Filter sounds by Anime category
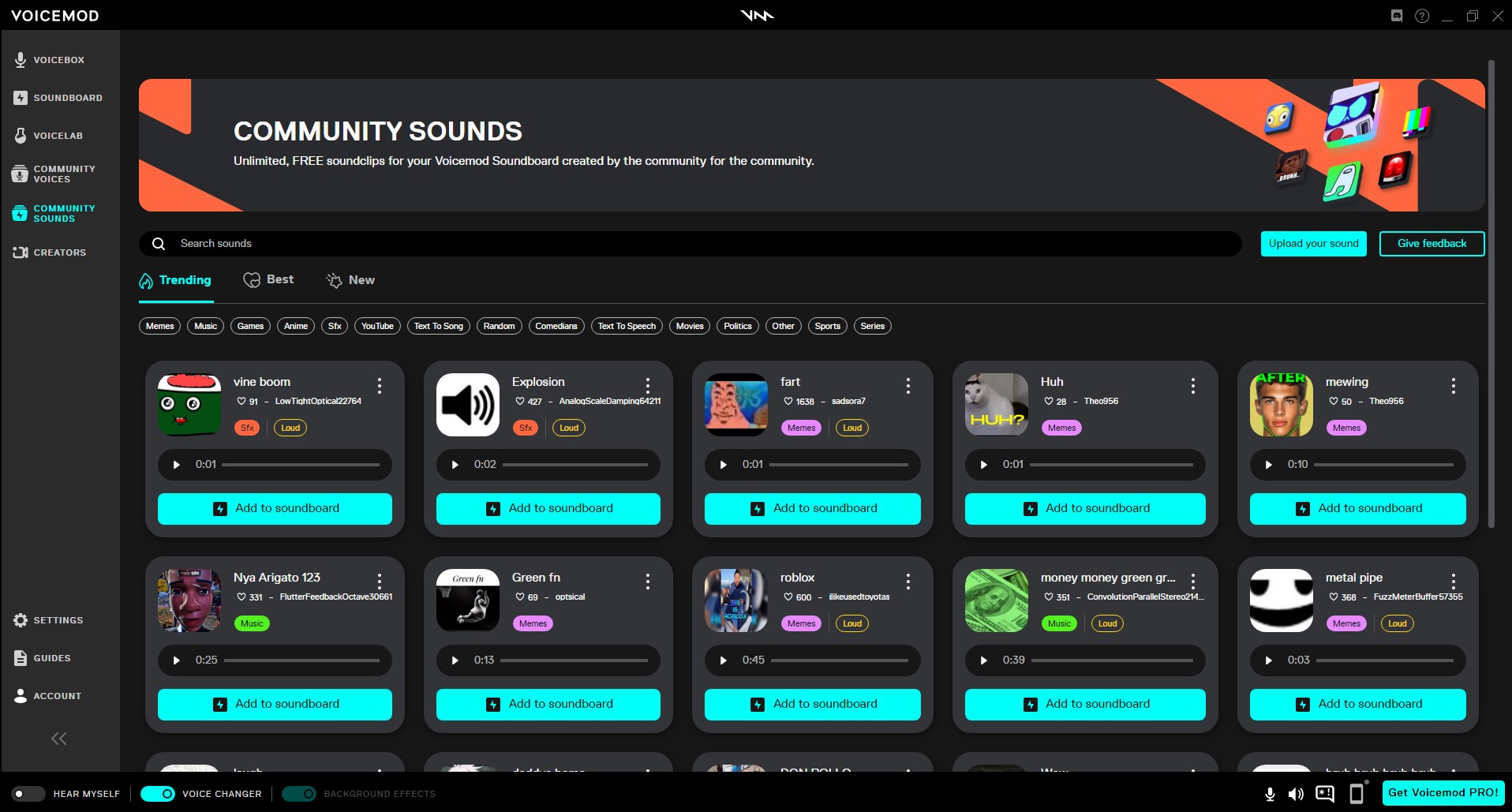This screenshot has height=812, width=1512. [296, 326]
